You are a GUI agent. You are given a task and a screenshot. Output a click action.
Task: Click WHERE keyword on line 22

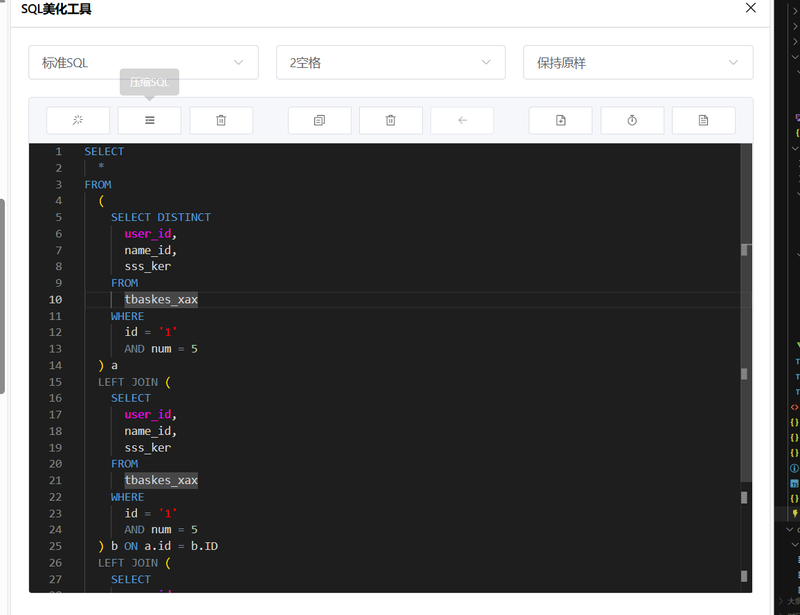pyautogui.click(x=128, y=497)
